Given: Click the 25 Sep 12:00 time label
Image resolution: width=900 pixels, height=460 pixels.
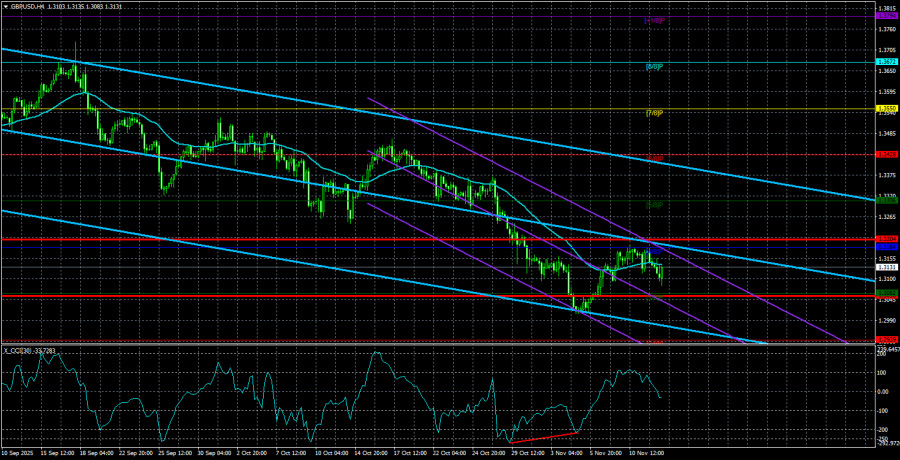Looking at the screenshot, I should tap(176, 454).
